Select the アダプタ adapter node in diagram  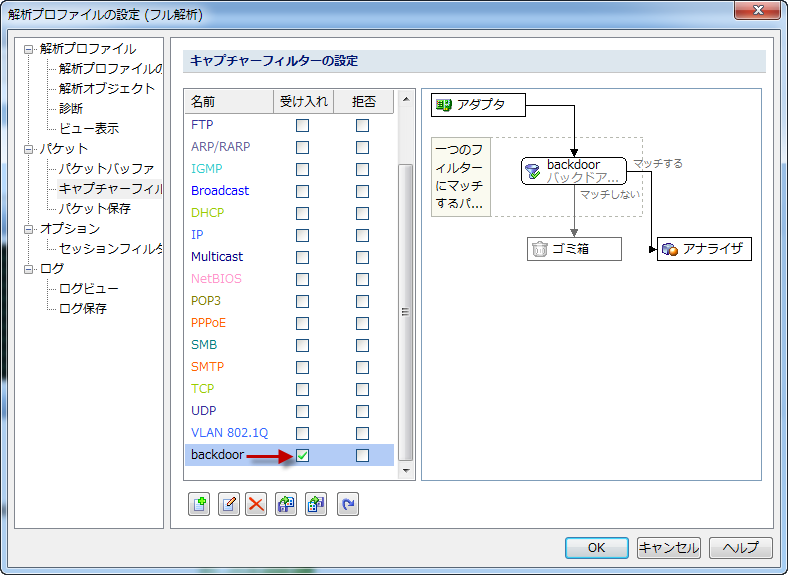point(479,104)
